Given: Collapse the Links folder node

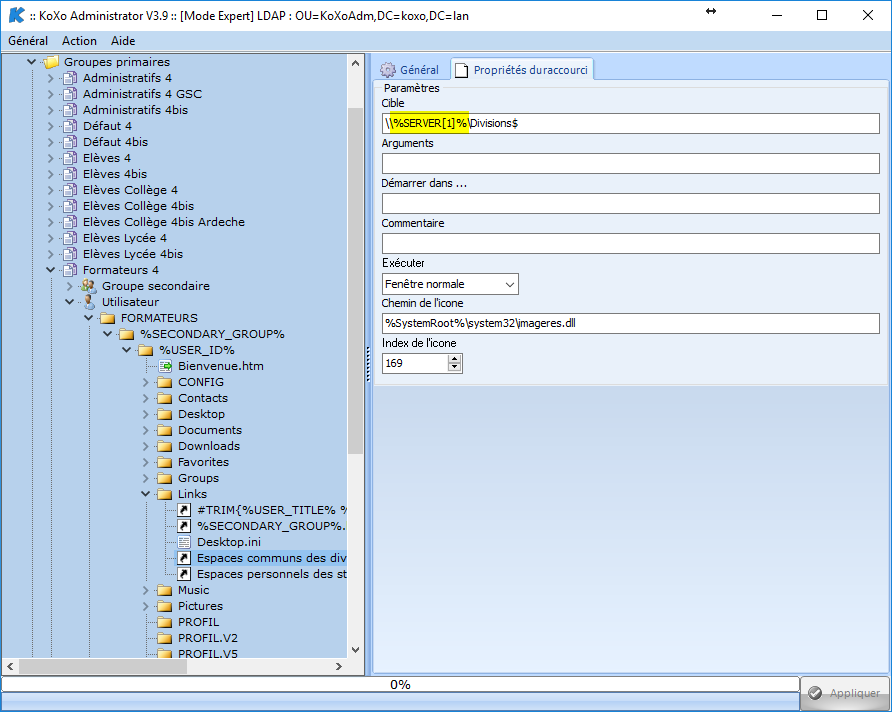Looking at the screenshot, I should click(146, 494).
